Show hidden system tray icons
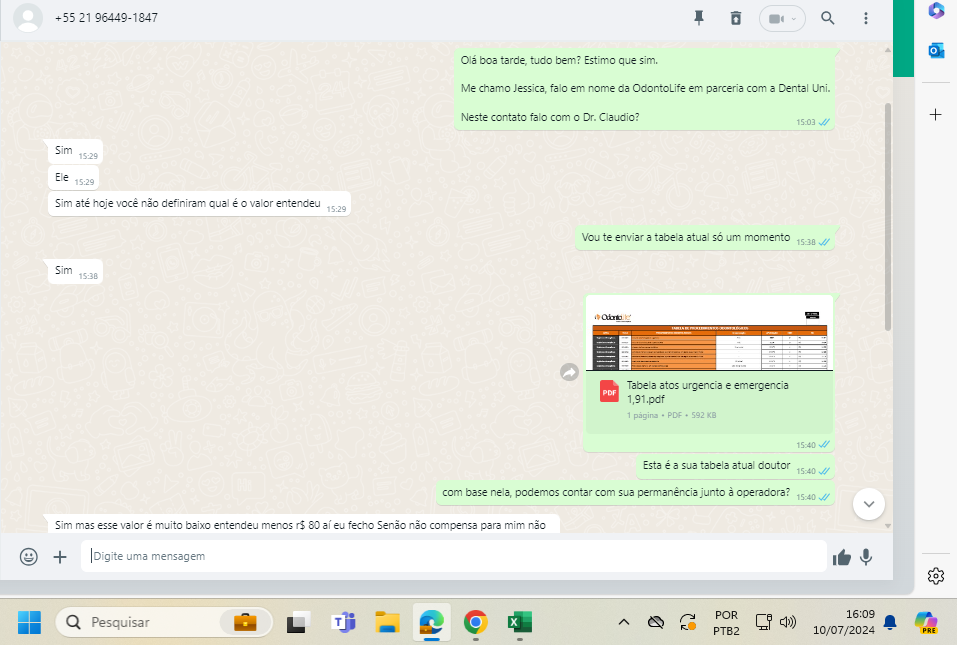 (623, 622)
